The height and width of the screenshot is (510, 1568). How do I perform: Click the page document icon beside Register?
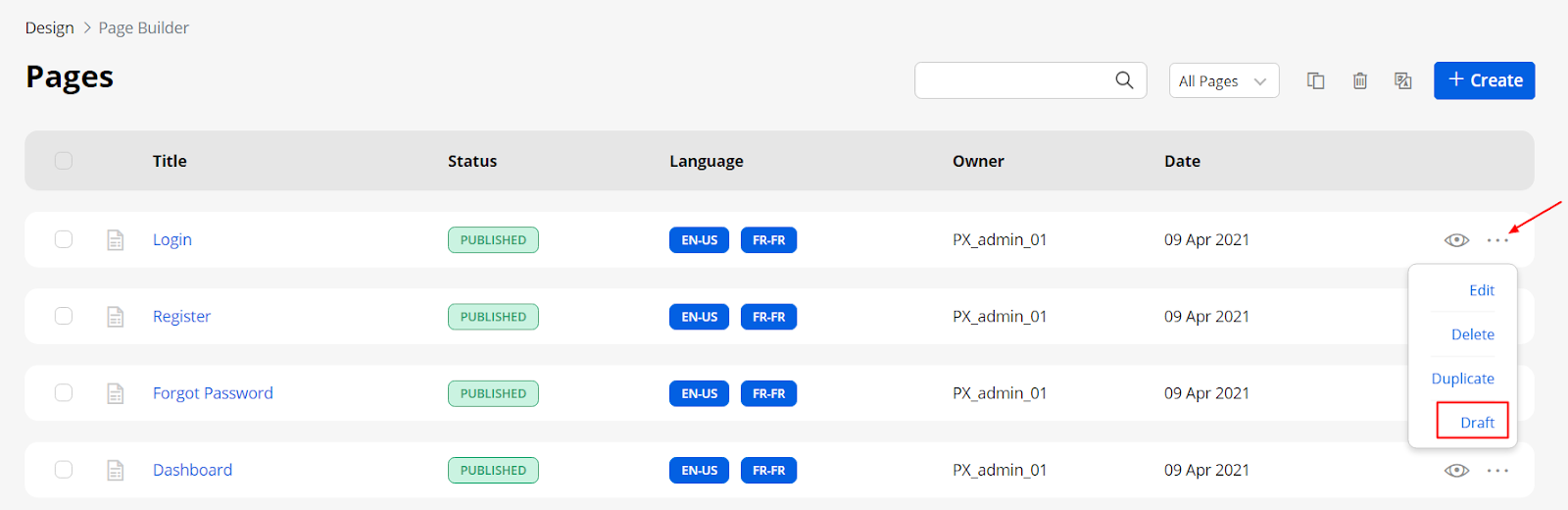[x=116, y=317]
